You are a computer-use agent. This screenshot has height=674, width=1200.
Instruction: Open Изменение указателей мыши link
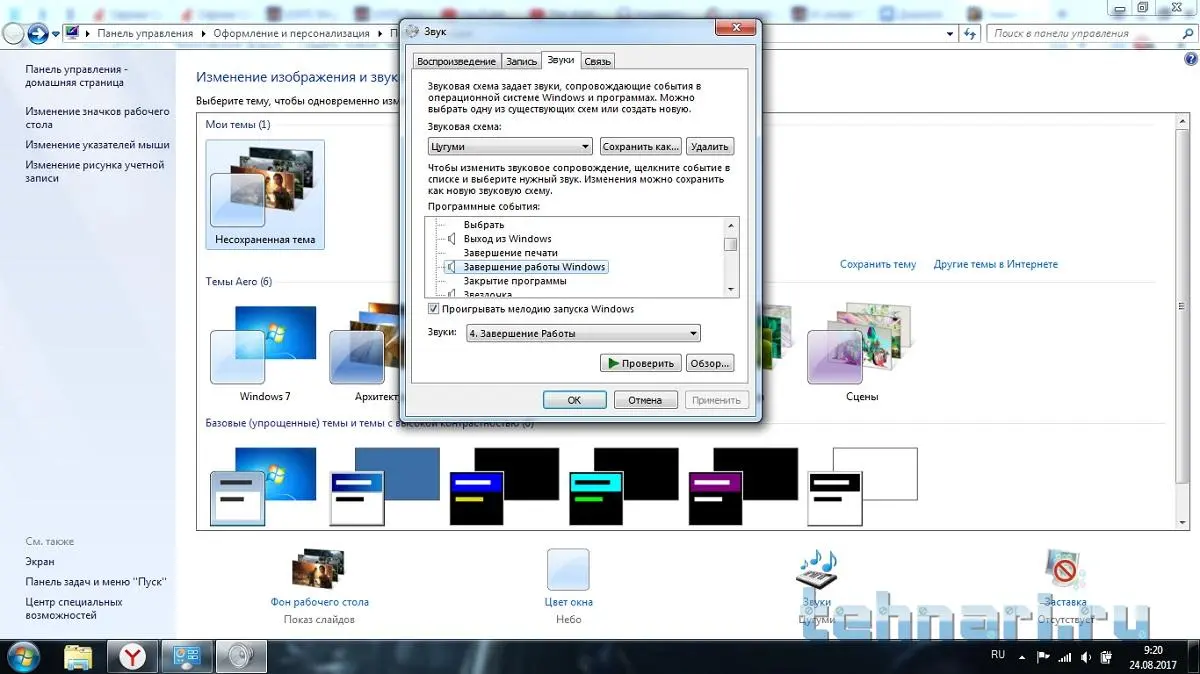point(97,145)
